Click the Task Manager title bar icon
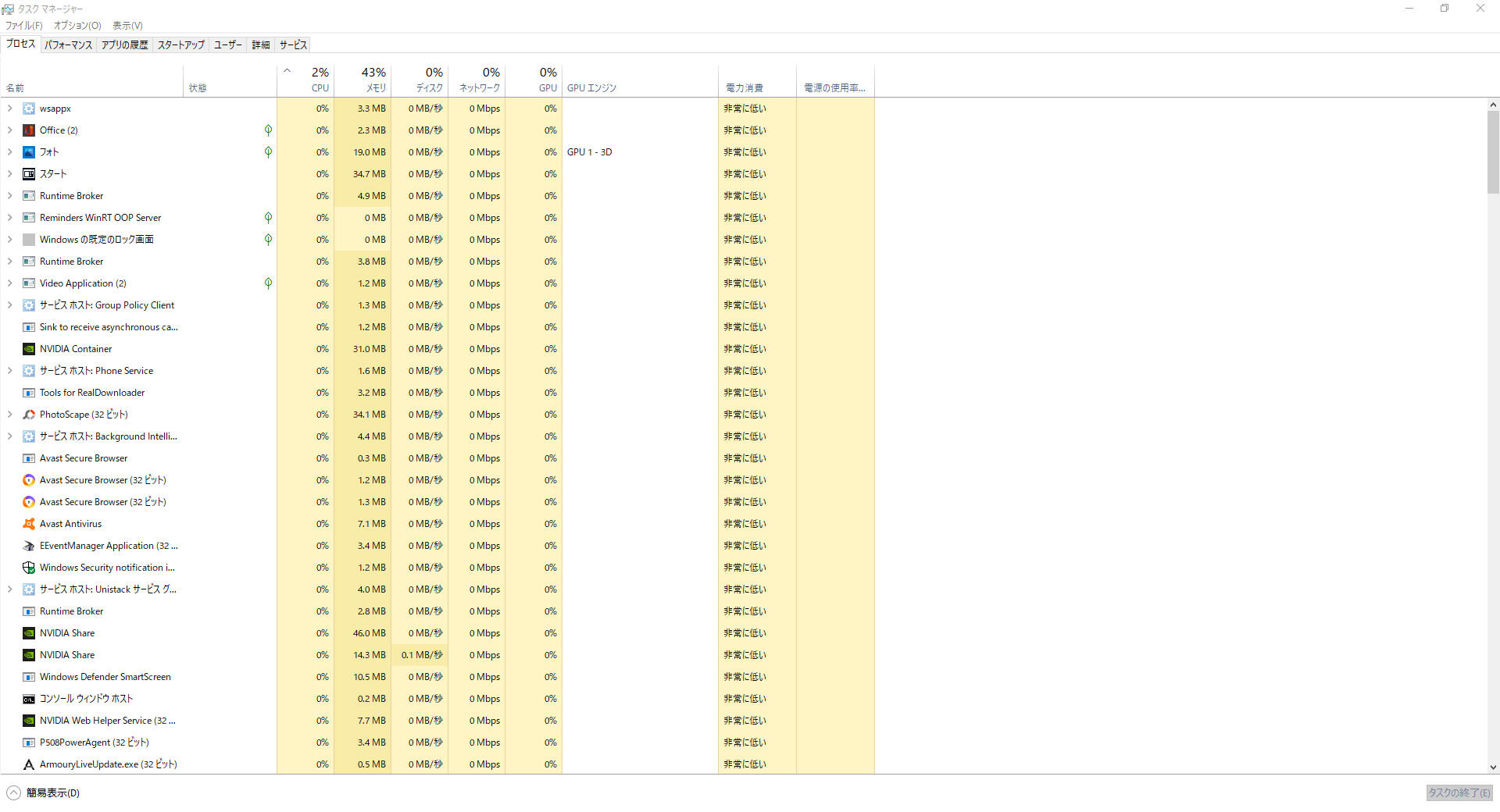This screenshot has width=1500, height=812. coord(8,9)
